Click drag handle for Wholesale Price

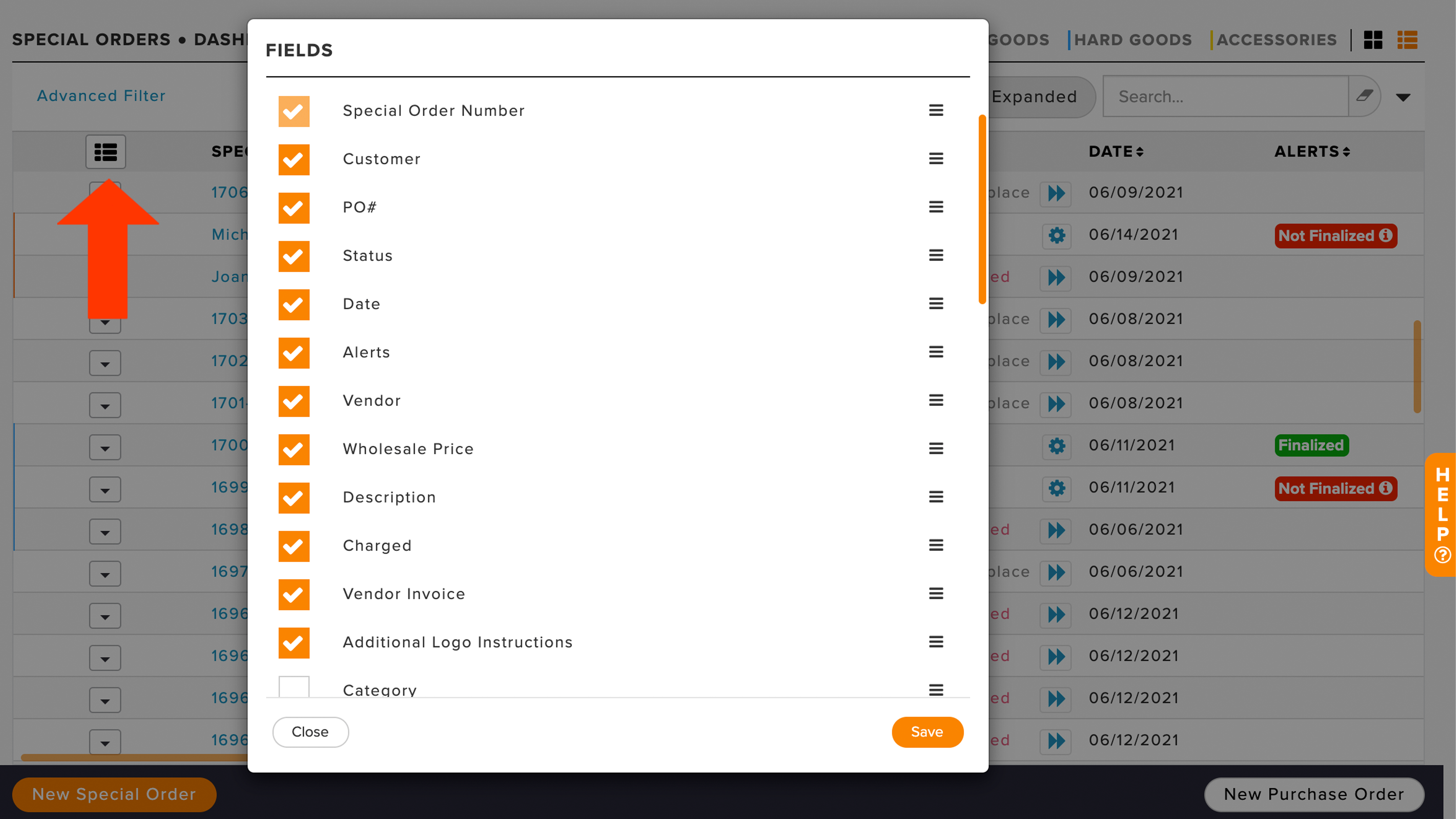(936, 449)
